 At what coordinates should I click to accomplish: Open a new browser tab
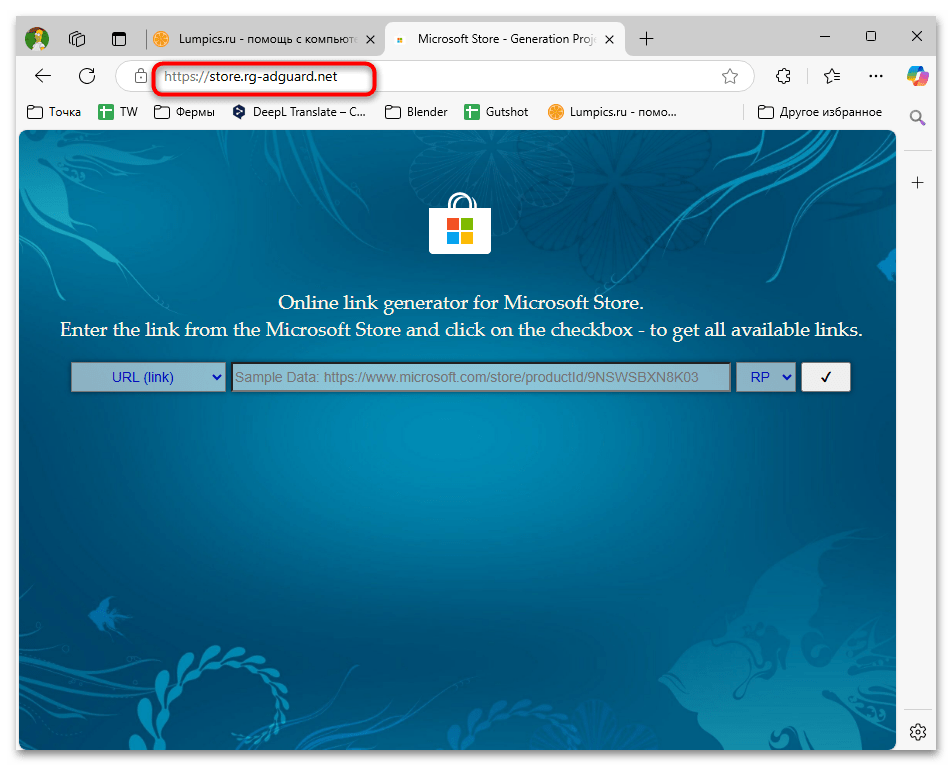(647, 39)
